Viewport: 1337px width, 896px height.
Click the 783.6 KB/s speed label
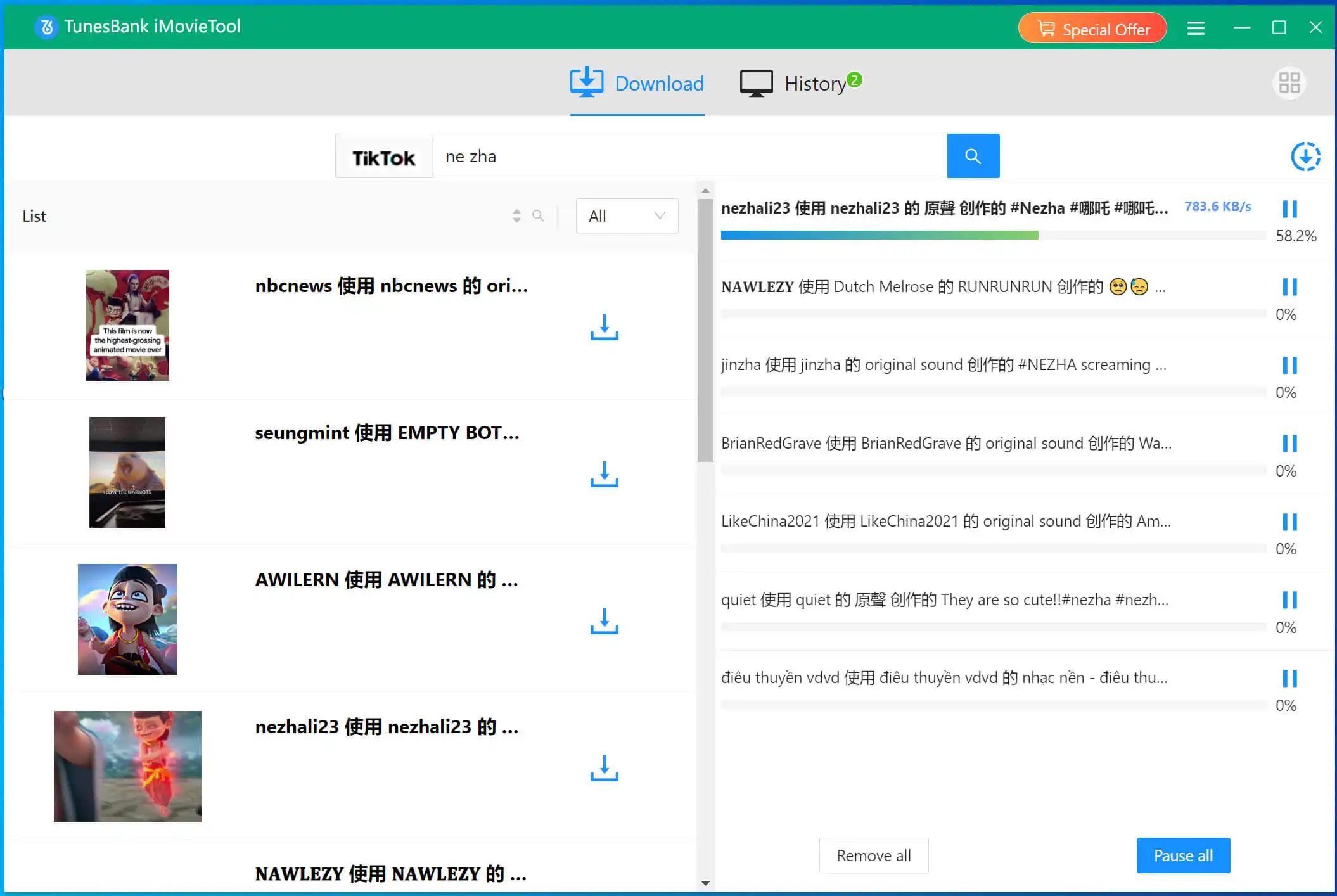point(1218,207)
